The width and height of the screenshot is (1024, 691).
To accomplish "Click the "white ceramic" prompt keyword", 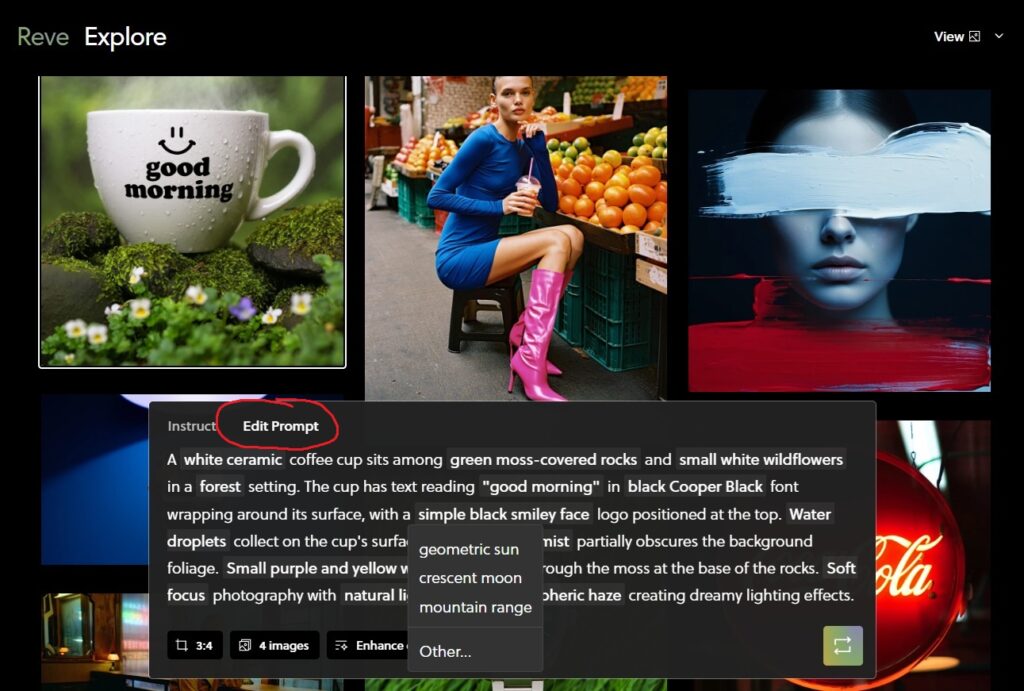I will (x=231, y=460).
